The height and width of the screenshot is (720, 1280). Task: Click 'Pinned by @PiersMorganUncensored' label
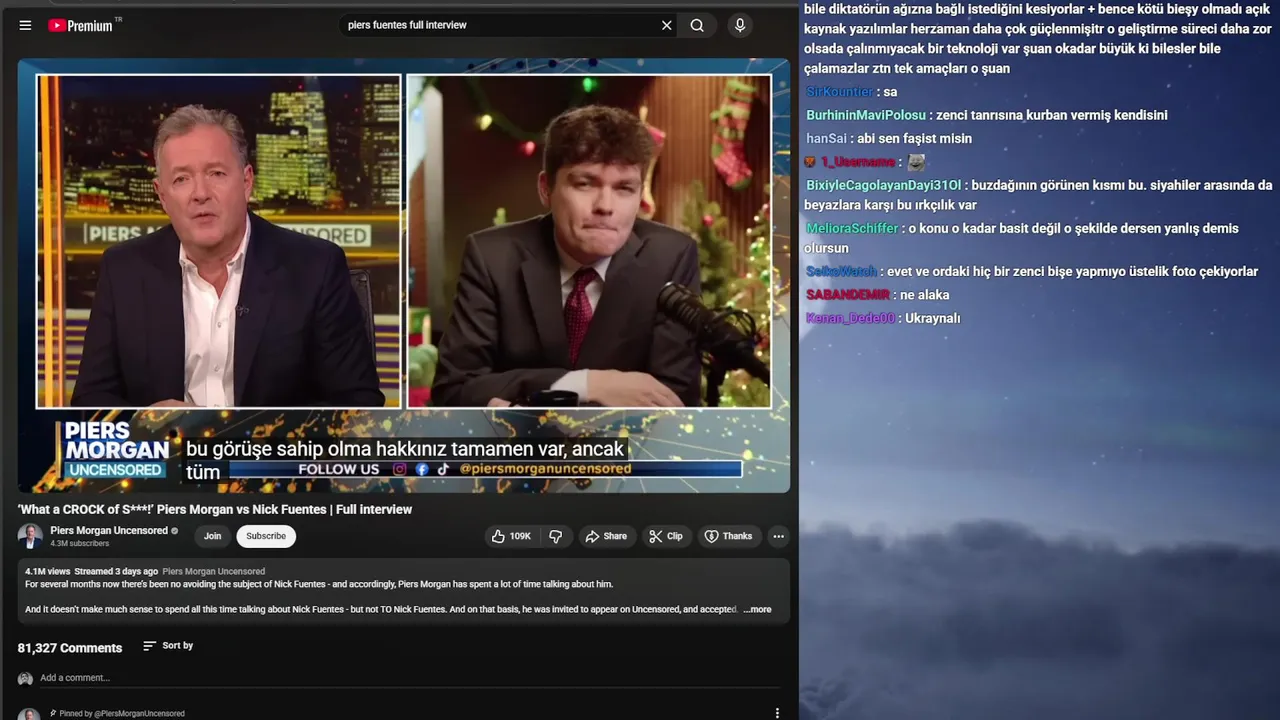[x=122, y=714]
